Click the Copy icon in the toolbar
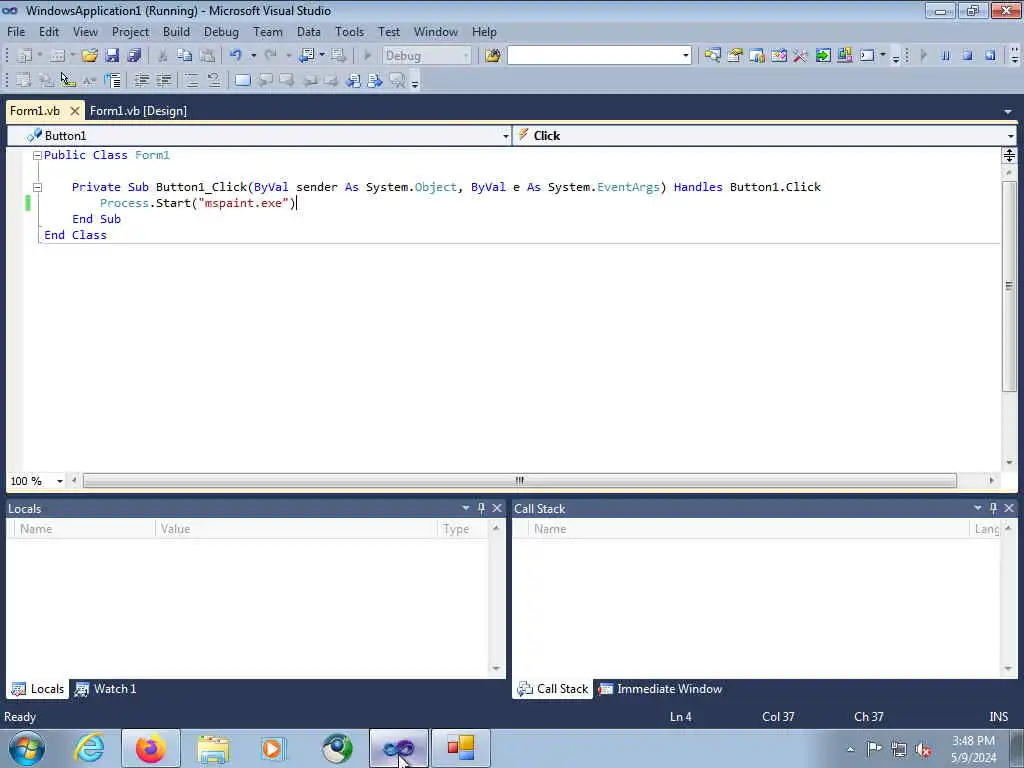Image resolution: width=1024 pixels, height=768 pixels. click(x=185, y=56)
